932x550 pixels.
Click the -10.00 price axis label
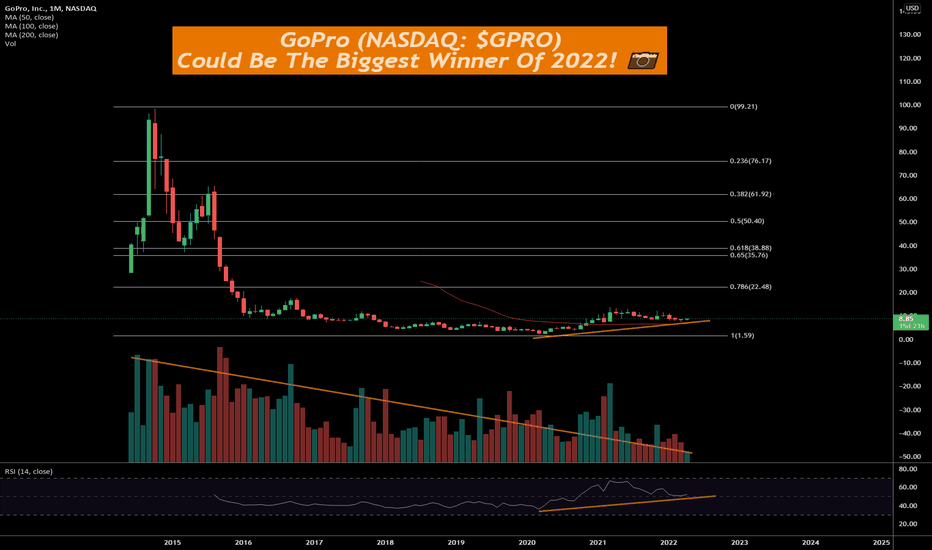[910, 363]
